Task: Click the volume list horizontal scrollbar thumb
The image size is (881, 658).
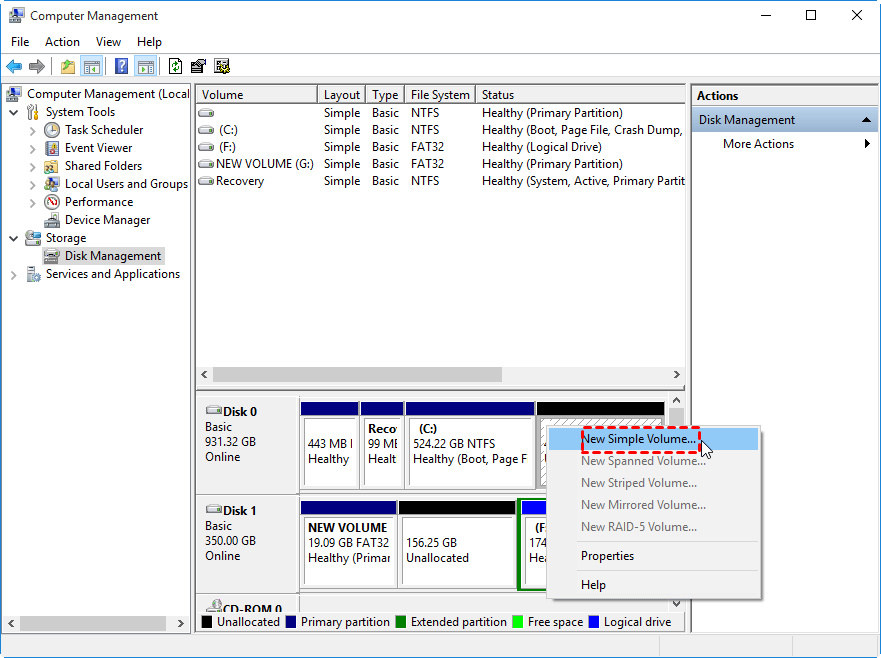Action: coord(357,374)
